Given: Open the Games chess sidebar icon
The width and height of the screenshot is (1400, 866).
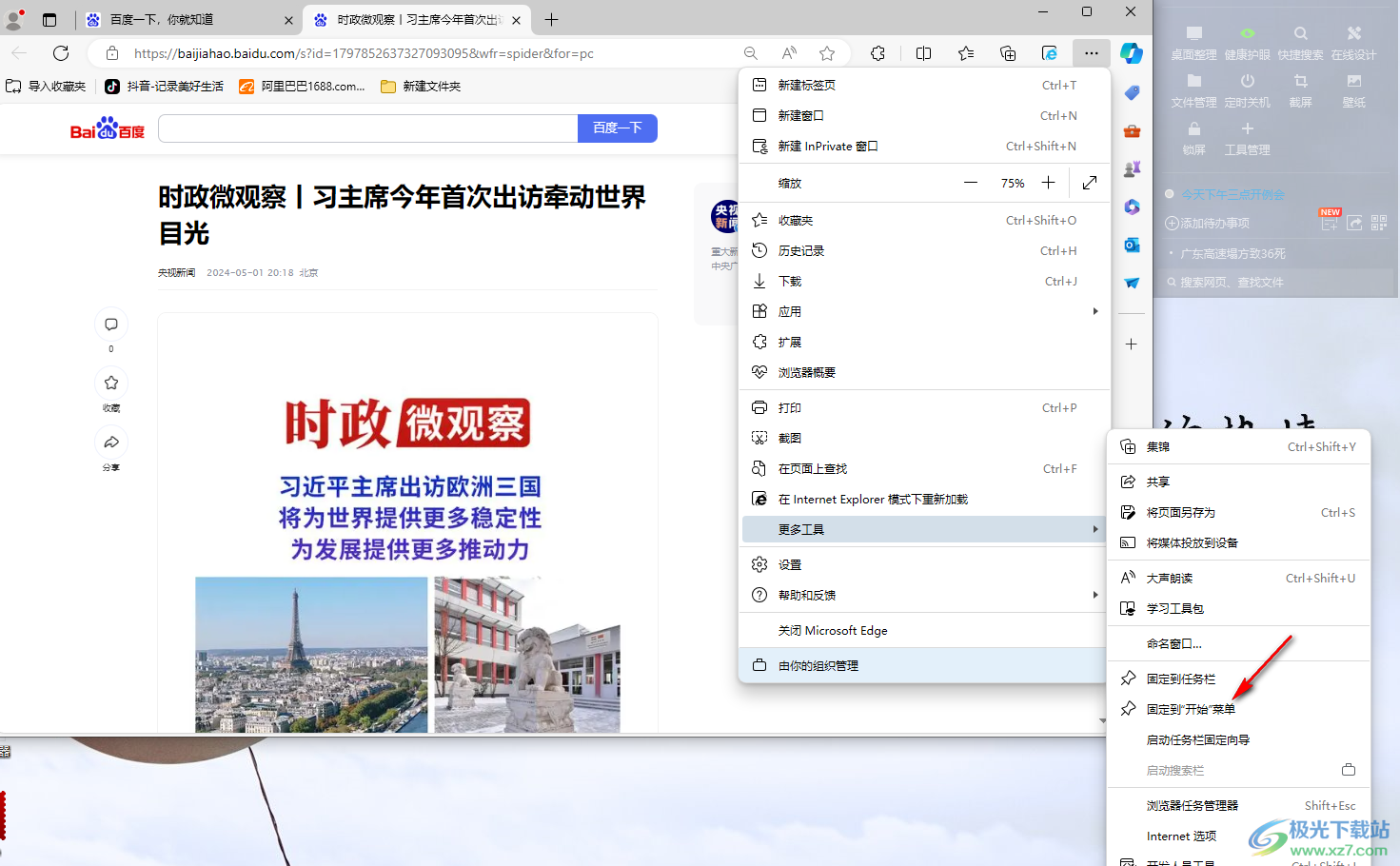Looking at the screenshot, I should click(1132, 168).
